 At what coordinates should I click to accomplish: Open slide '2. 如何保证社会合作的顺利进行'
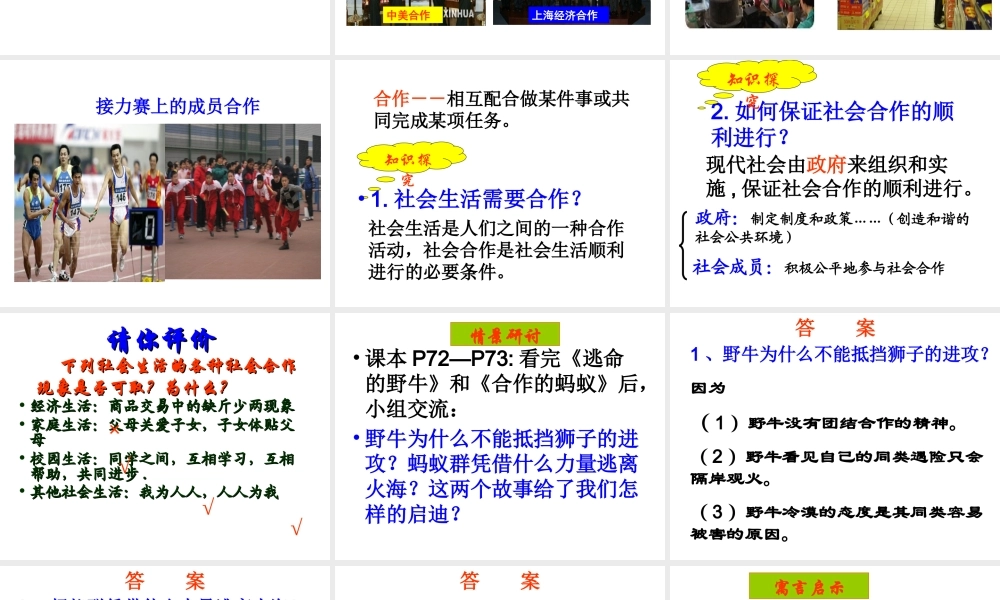pos(835,183)
